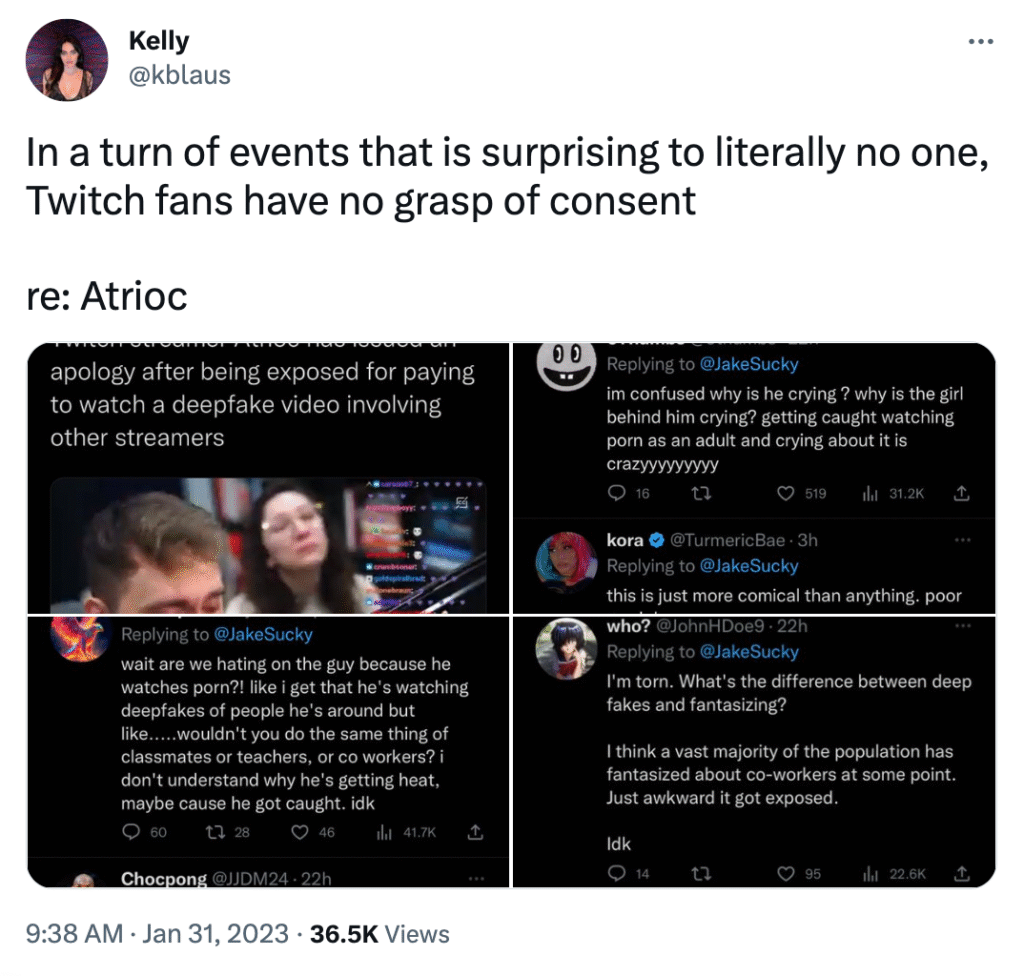
Task: Open who?'s reply three-dot menu
Action: pos(963,626)
